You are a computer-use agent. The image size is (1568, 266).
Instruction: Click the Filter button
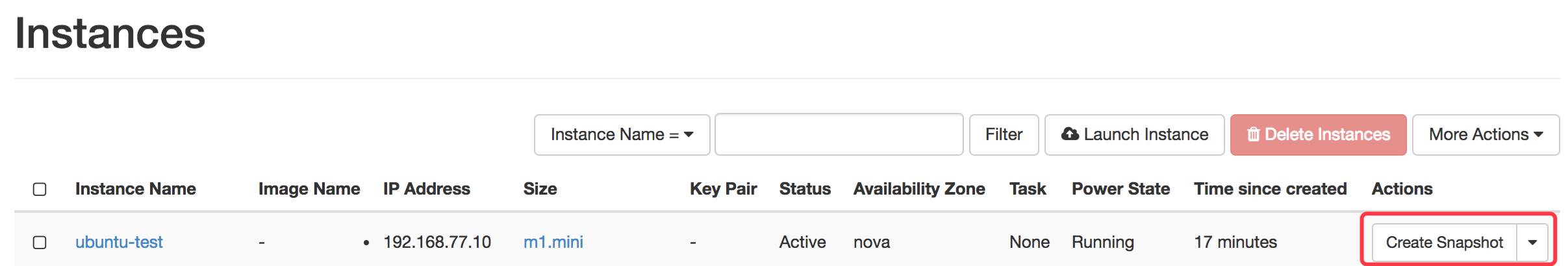click(1004, 135)
